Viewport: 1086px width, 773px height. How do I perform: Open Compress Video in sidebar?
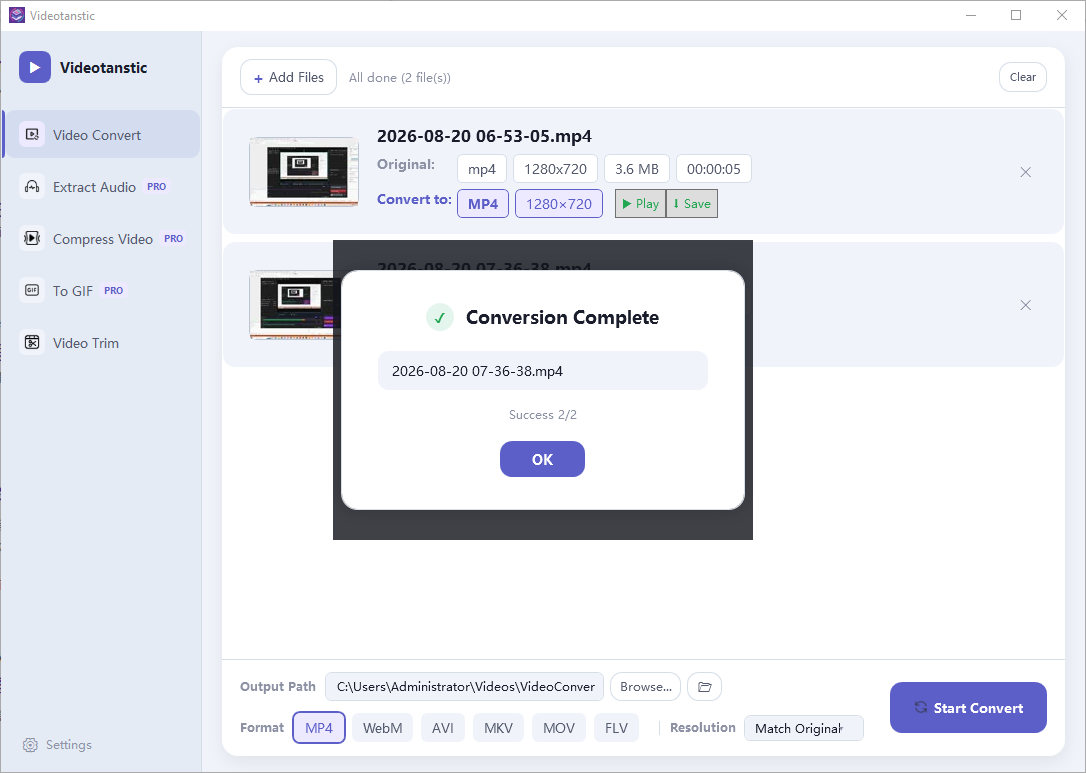pos(102,238)
